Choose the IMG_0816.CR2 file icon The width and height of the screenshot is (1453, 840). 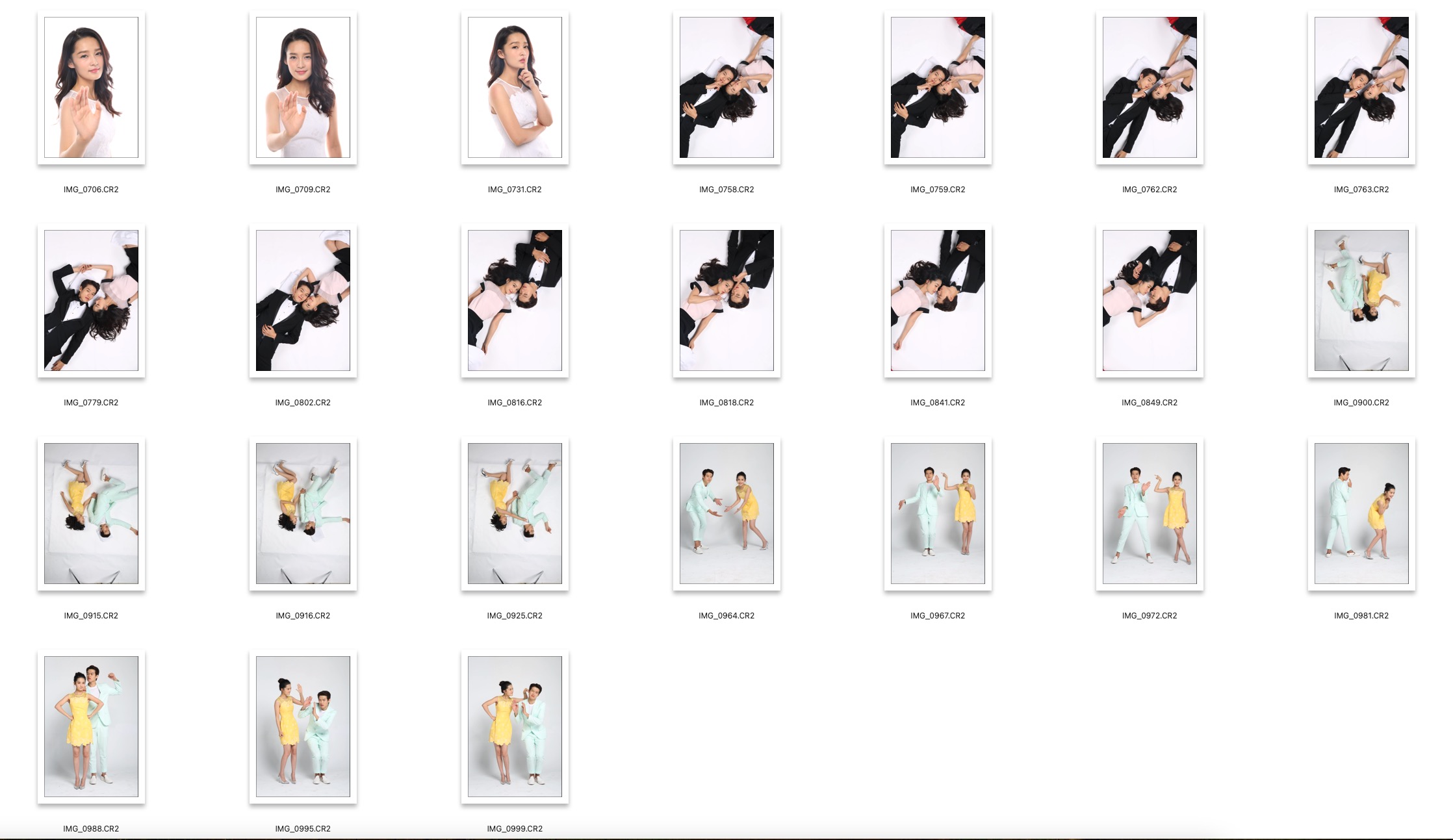coord(515,300)
